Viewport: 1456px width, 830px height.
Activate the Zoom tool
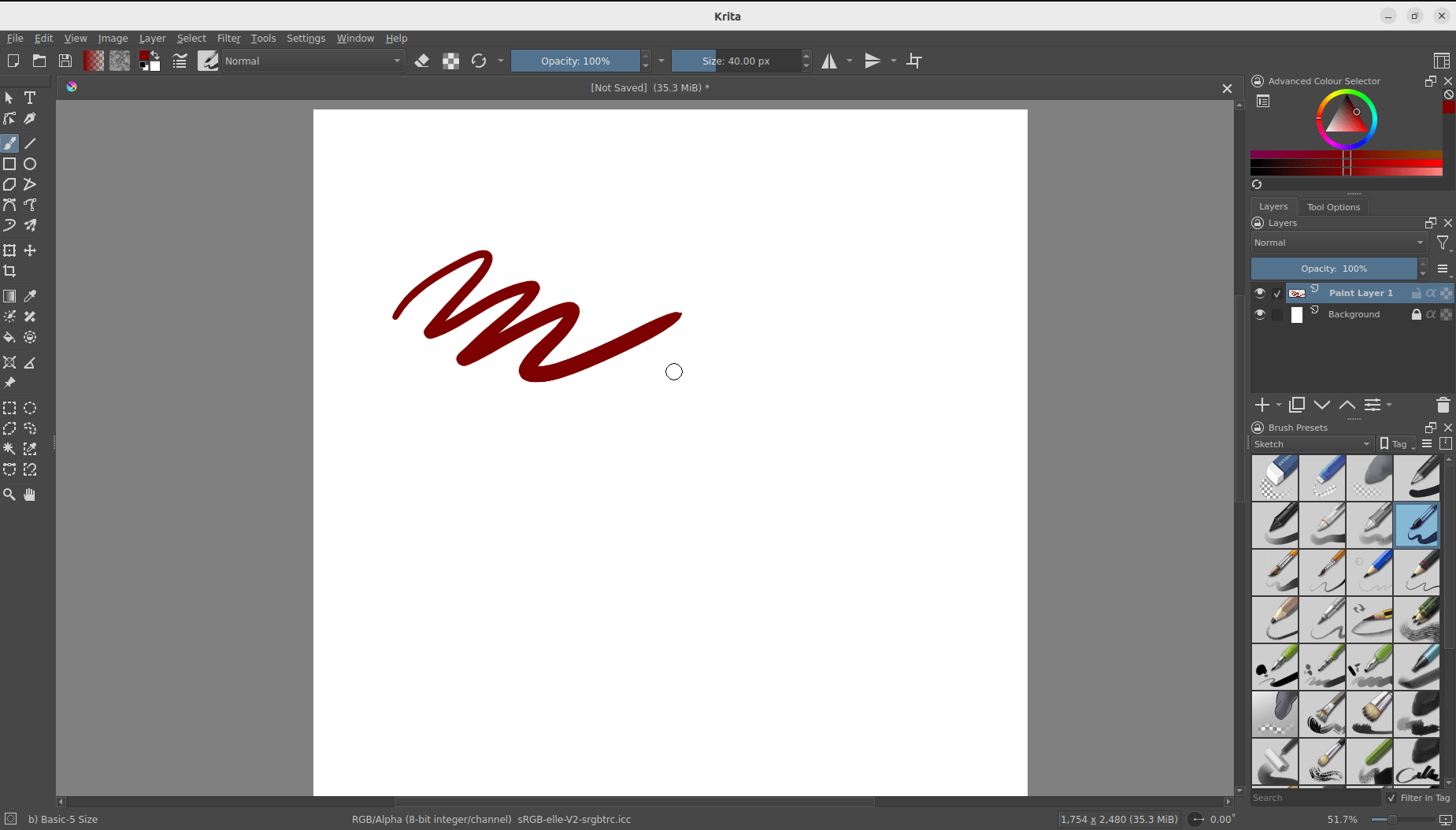9,495
